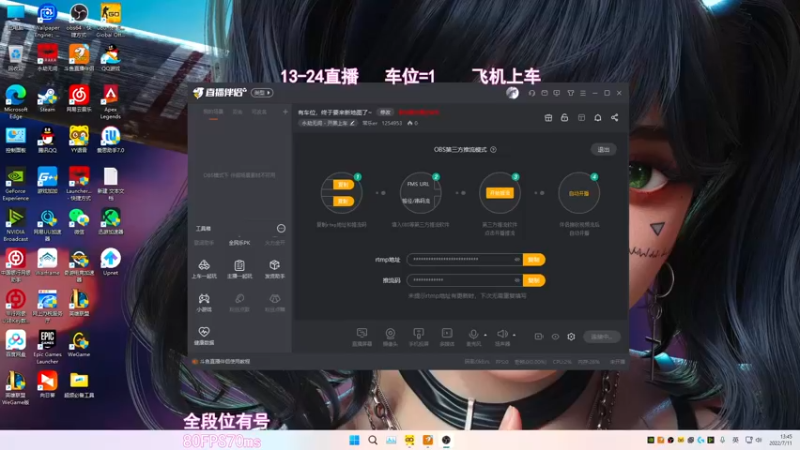Share the live room with the share icon

(614, 118)
